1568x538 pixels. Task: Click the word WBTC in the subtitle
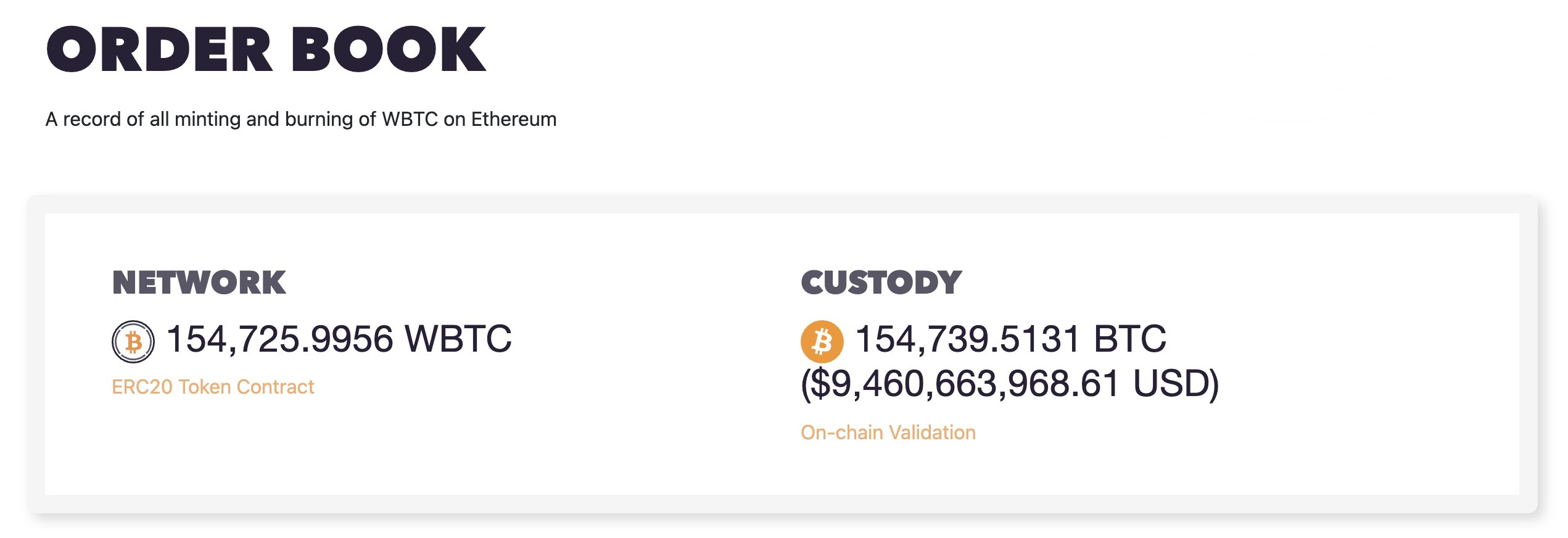click(x=410, y=119)
